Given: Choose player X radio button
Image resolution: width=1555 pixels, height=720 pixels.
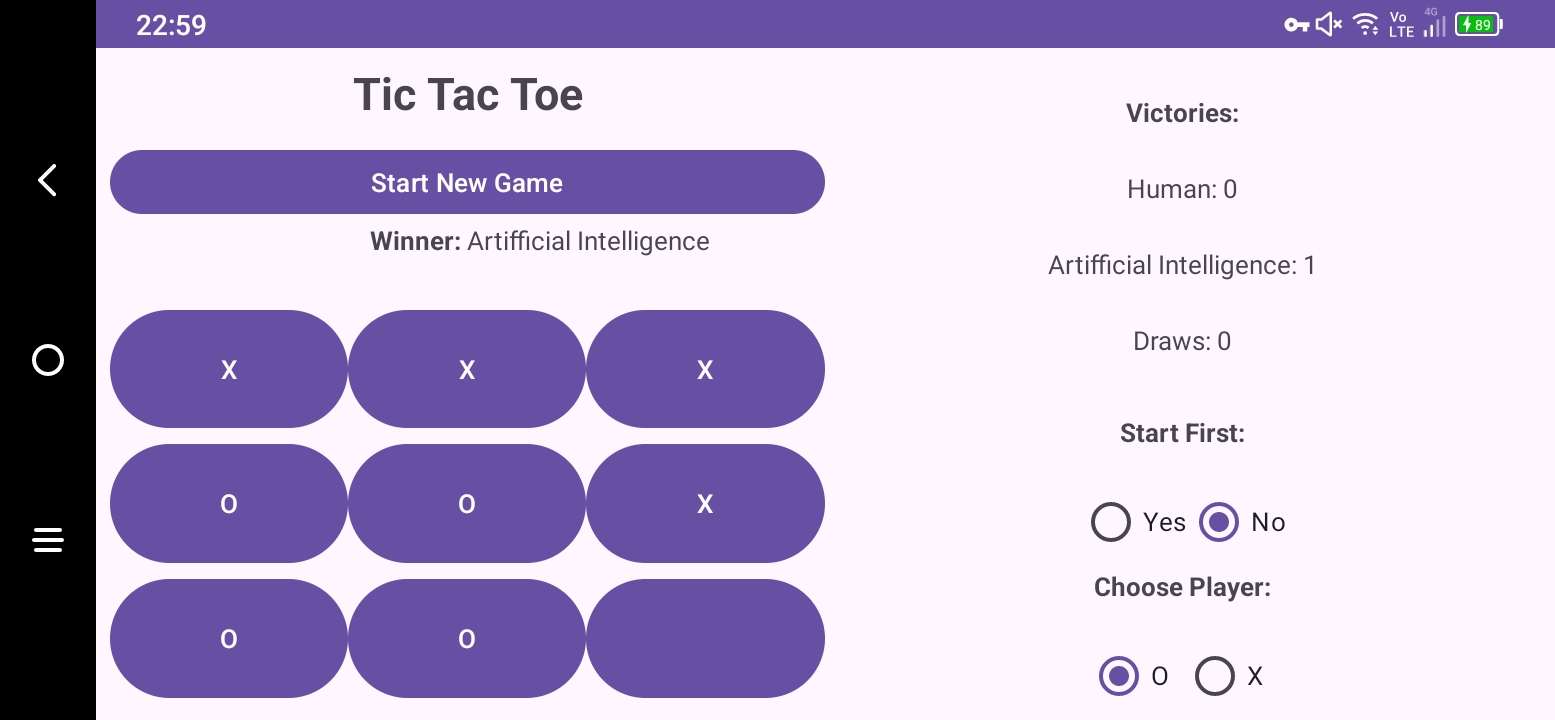Looking at the screenshot, I should pyautogui.click(x=1215, y=676).
